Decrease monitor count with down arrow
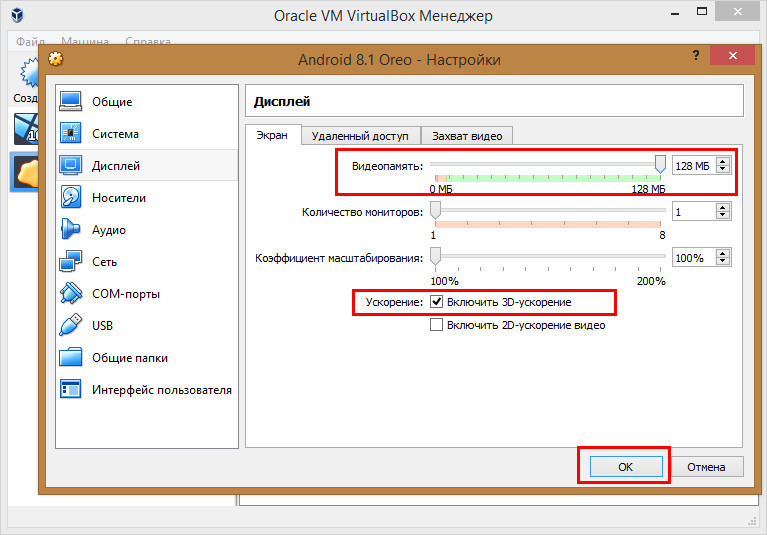This screenshot has width=767, height=535. [722, 215]
